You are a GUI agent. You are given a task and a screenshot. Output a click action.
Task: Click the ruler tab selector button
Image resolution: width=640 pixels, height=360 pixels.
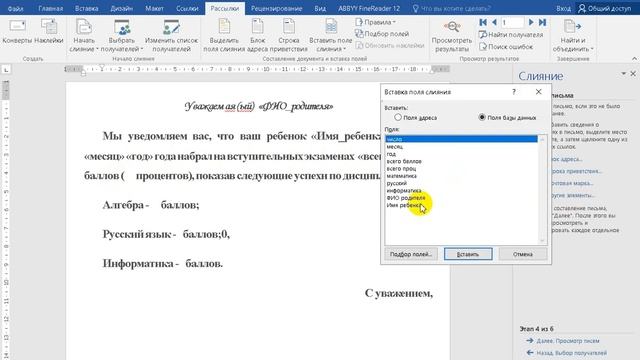[6, 70]
